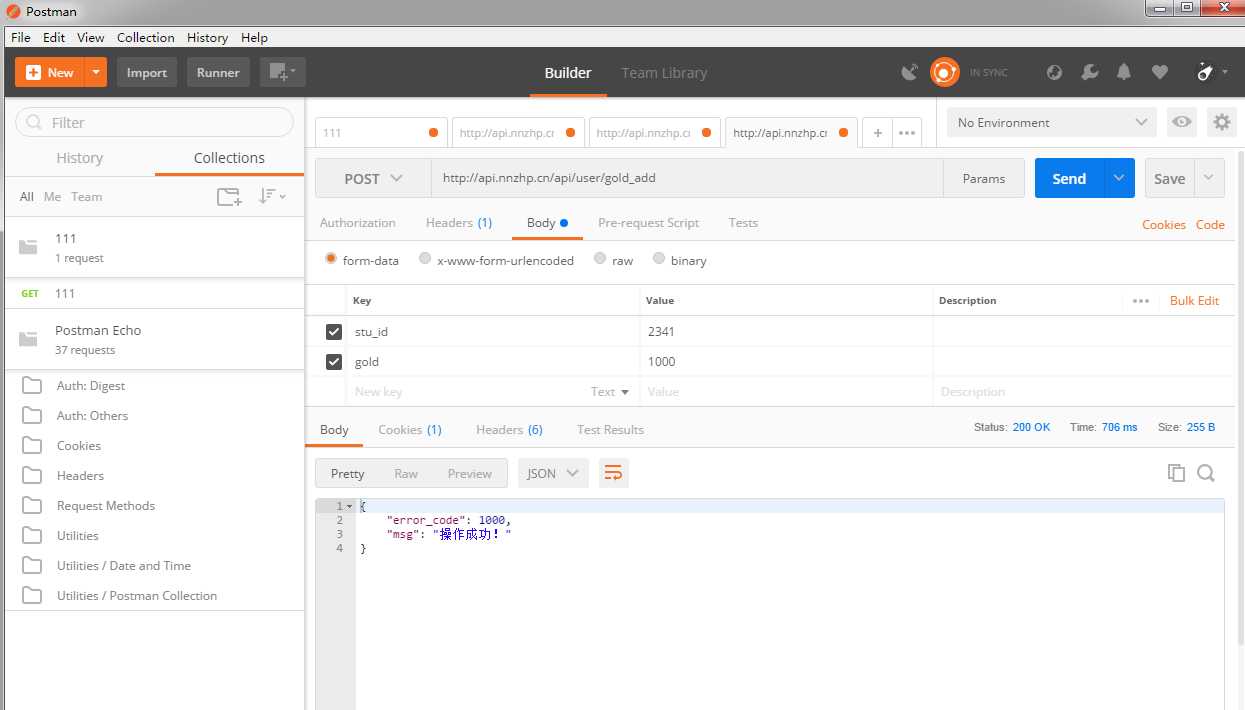The width and height of the screenshot is (1245, 710).
Task: Switch to the Team Library tab
Action: coord(664,73)
